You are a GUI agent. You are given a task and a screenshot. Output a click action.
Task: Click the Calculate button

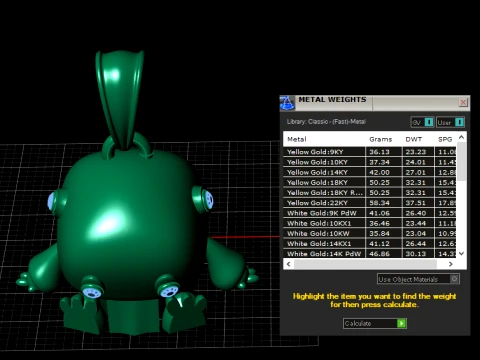(375, 323)
